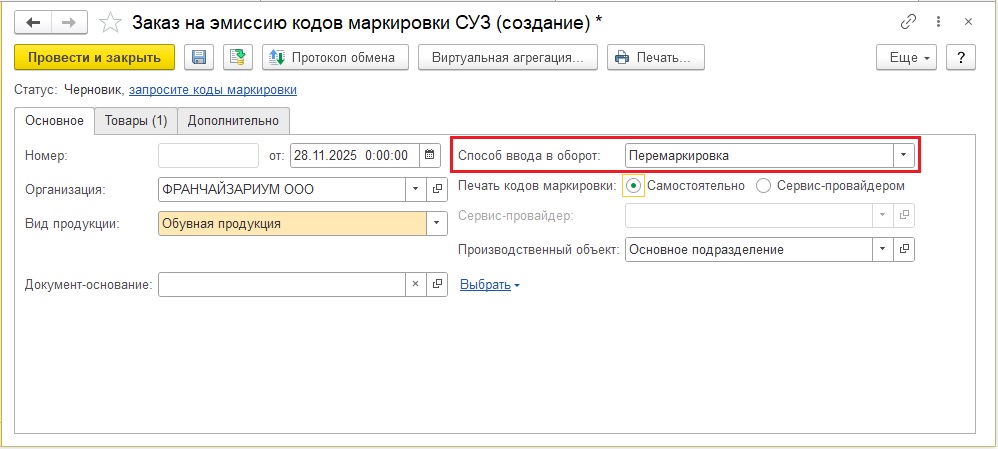This screenshot has height=449, width=998.
Task: Follow the запросите коды маркировки link
Action: (x=212, y=90)
